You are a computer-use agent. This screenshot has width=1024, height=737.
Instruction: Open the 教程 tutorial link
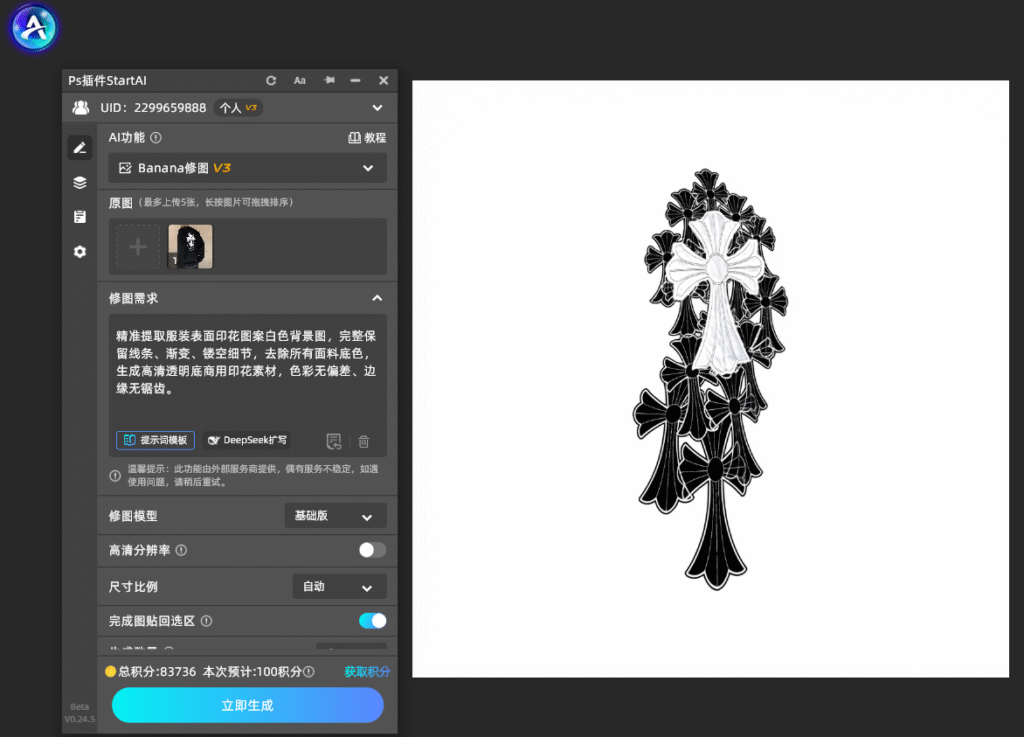pyautogui.click(x=367, y=138)
